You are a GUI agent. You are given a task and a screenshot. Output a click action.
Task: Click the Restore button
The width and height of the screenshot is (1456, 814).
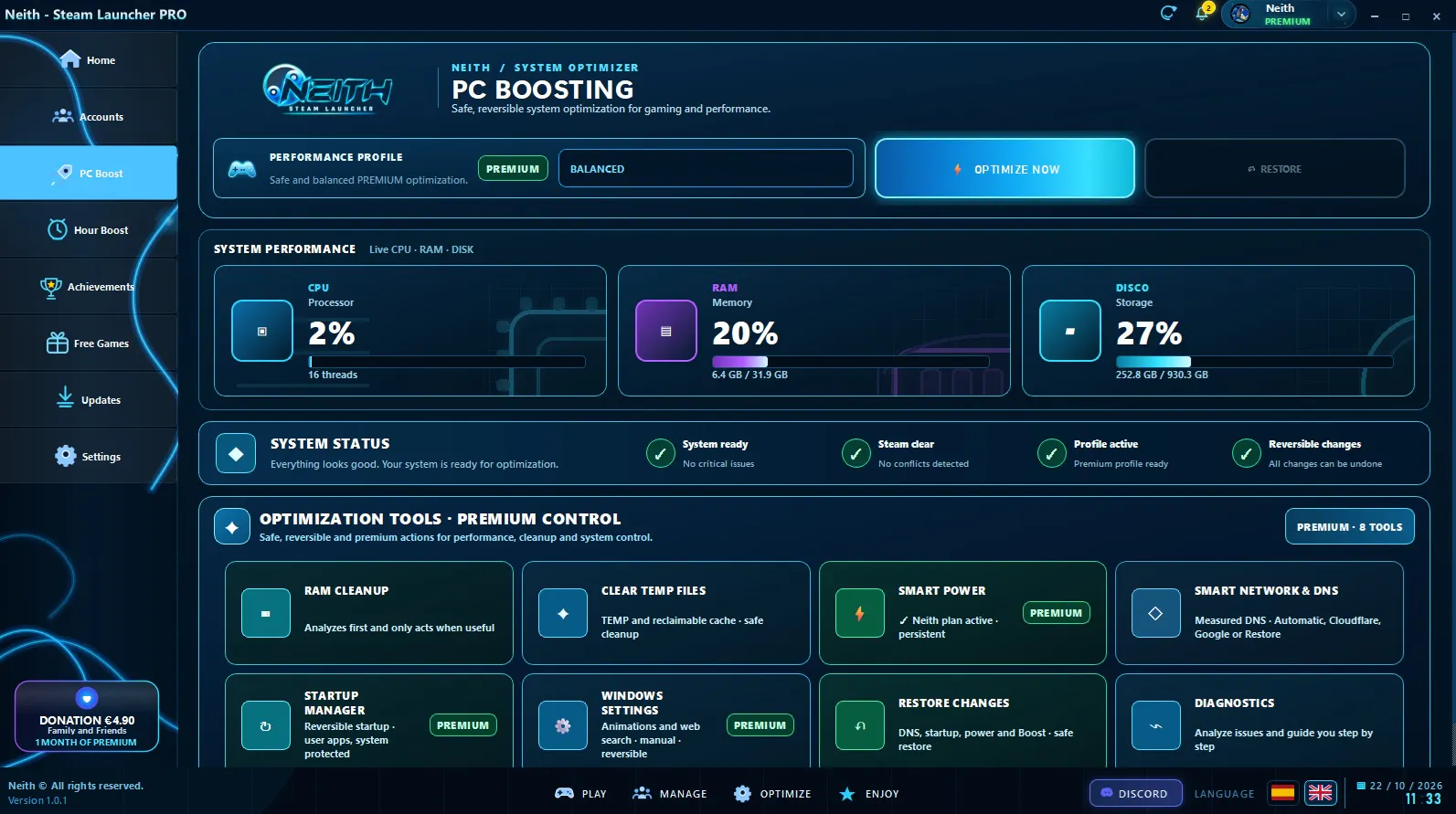pyautogui.click(x=1274, y=169)
